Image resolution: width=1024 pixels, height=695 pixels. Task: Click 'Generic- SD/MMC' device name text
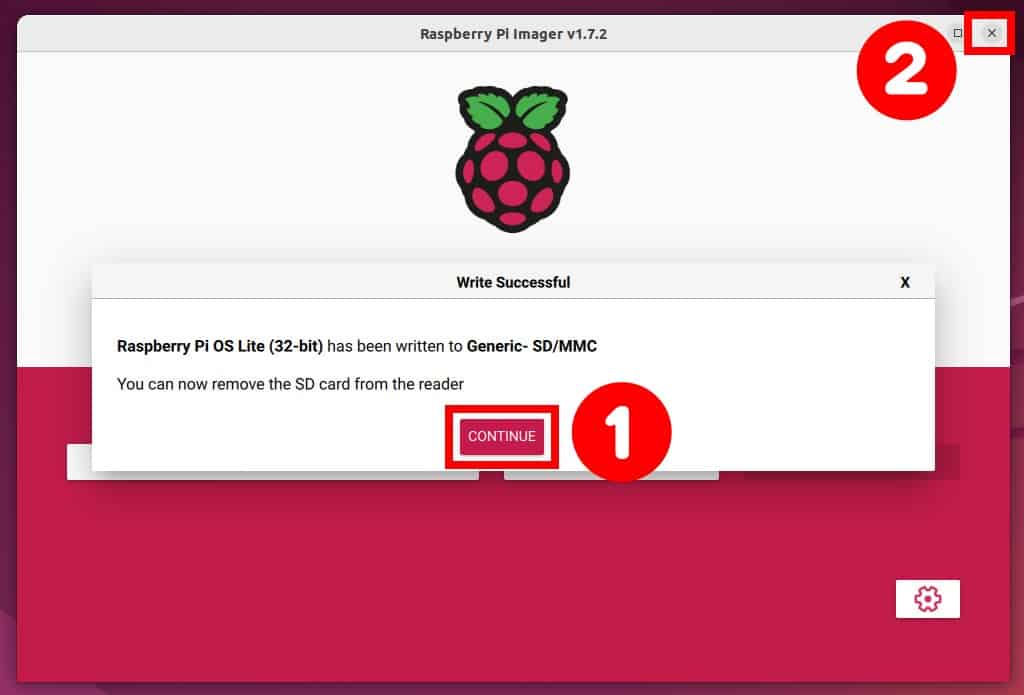coord(532,346)
